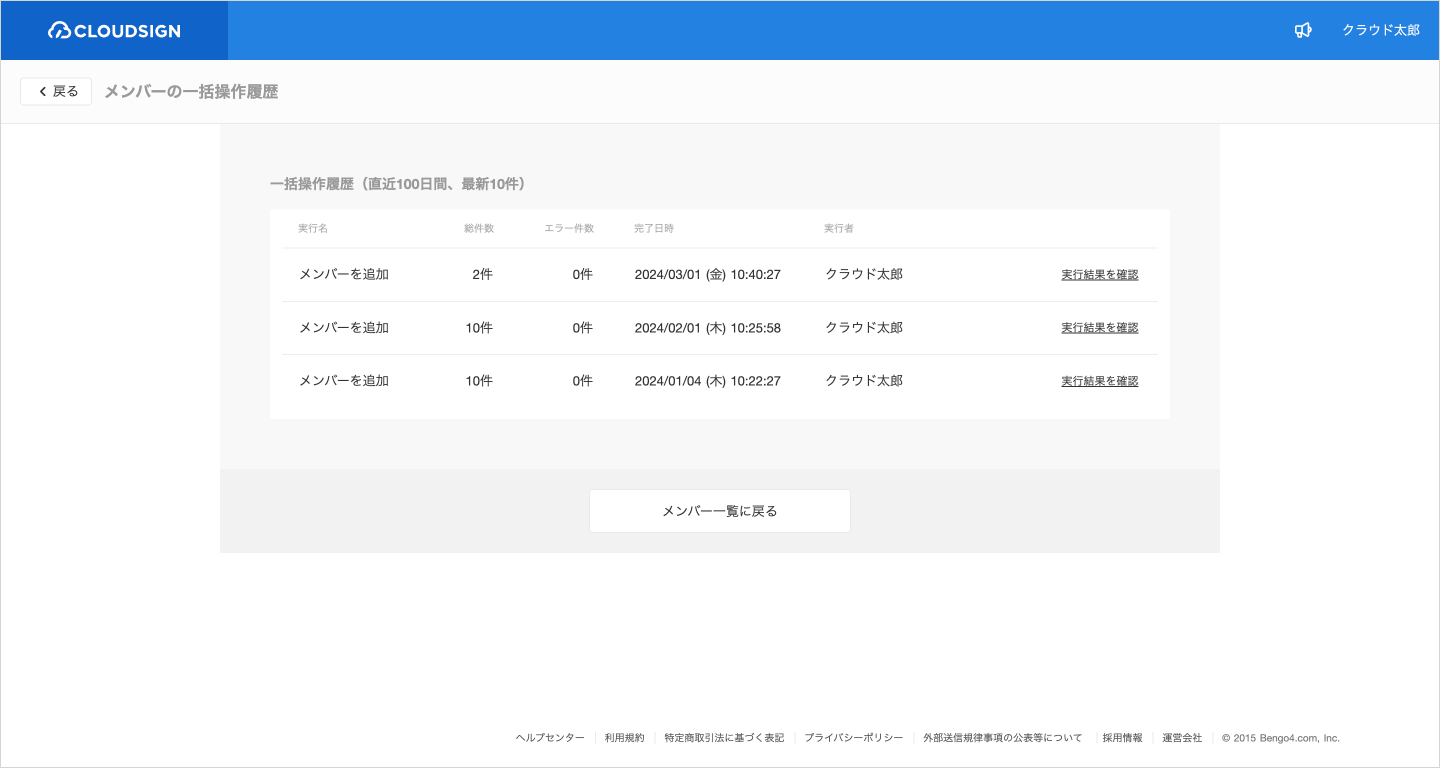The height and width of the screenshot is (768, 1440).
Task: Click the 一括操作履歴 section heading
Action: [x=398, y=184]
